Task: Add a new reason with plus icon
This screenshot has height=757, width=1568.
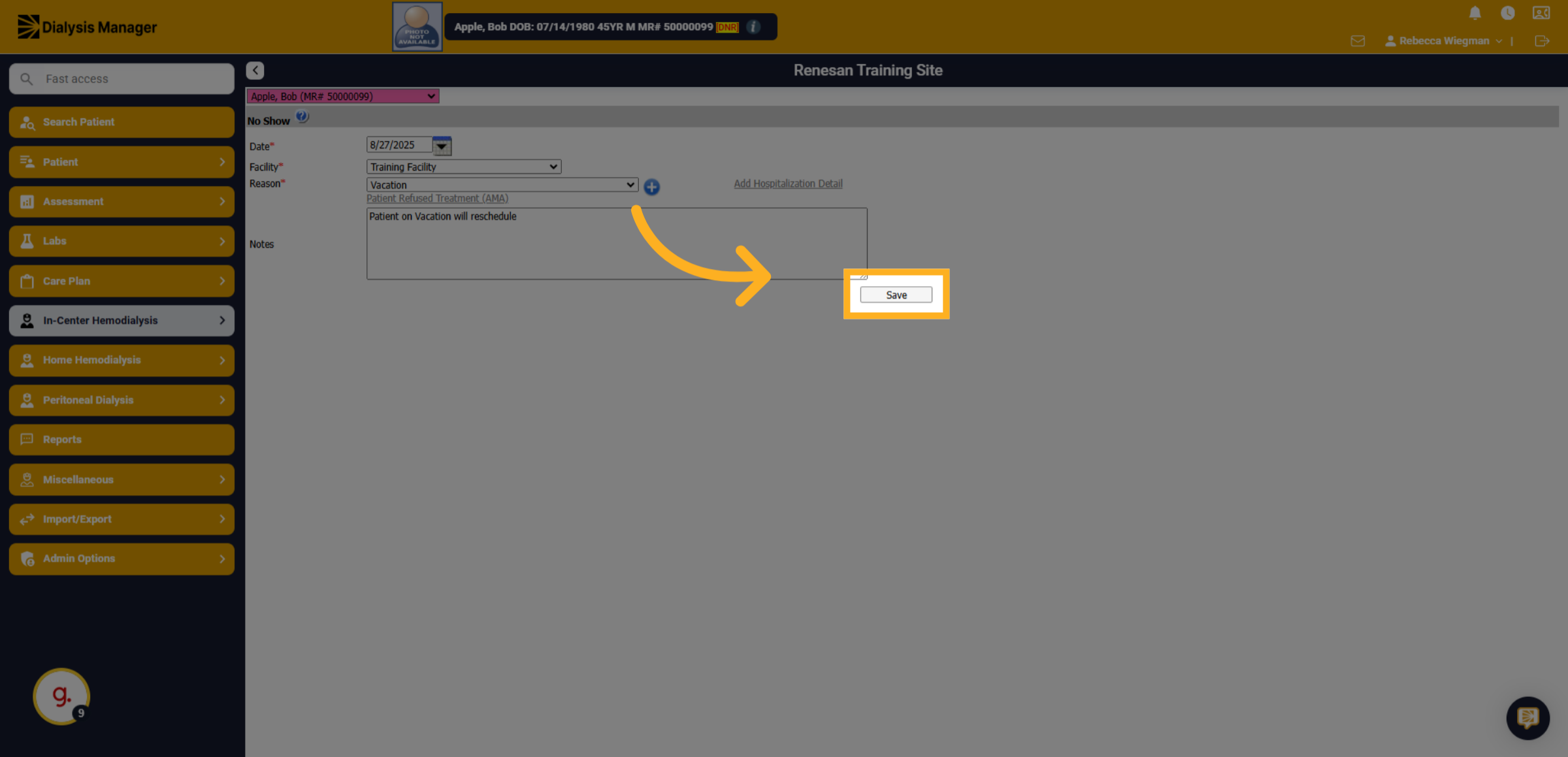Action: 651,187
